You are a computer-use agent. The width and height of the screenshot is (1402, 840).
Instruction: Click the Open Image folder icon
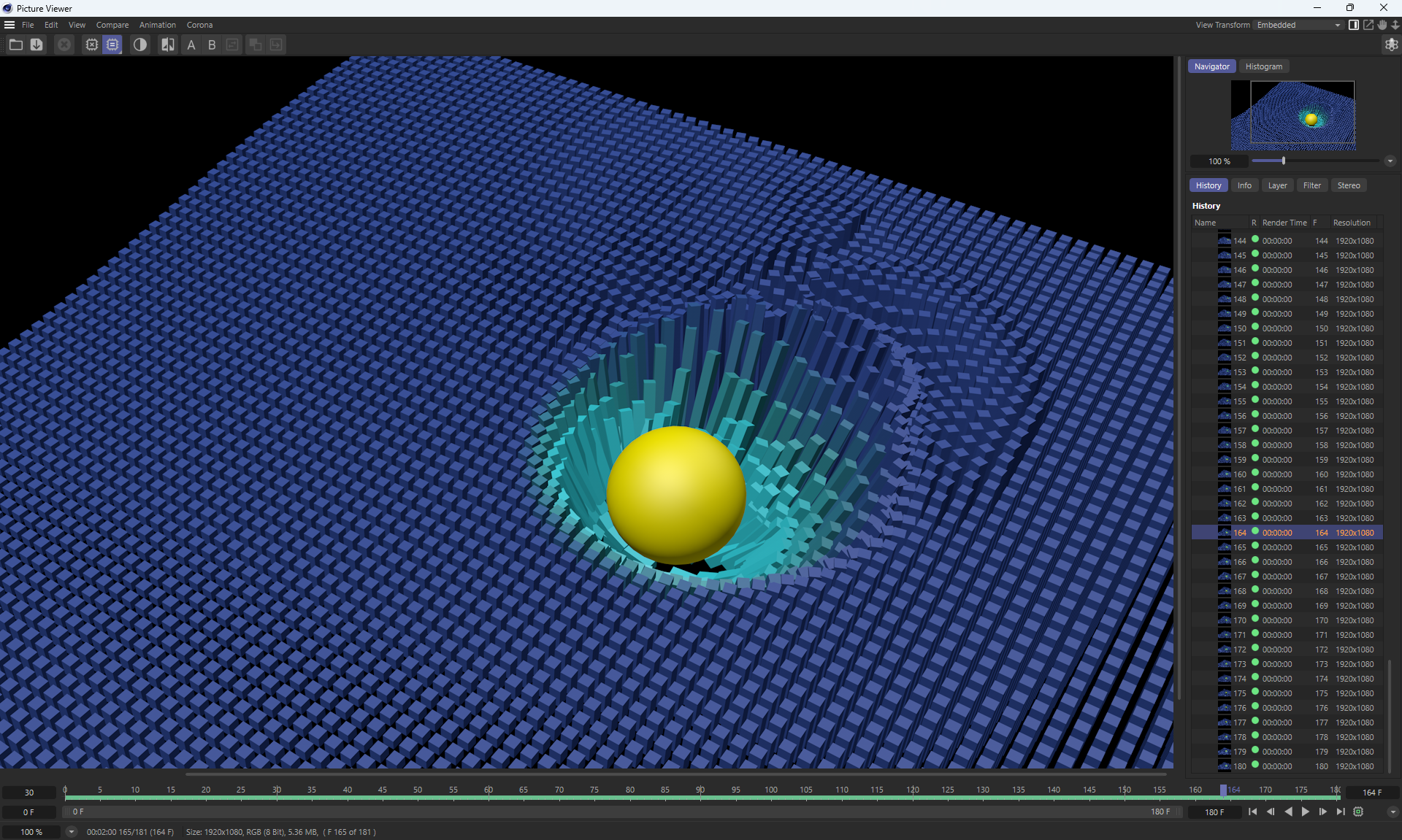click(15, 45)
